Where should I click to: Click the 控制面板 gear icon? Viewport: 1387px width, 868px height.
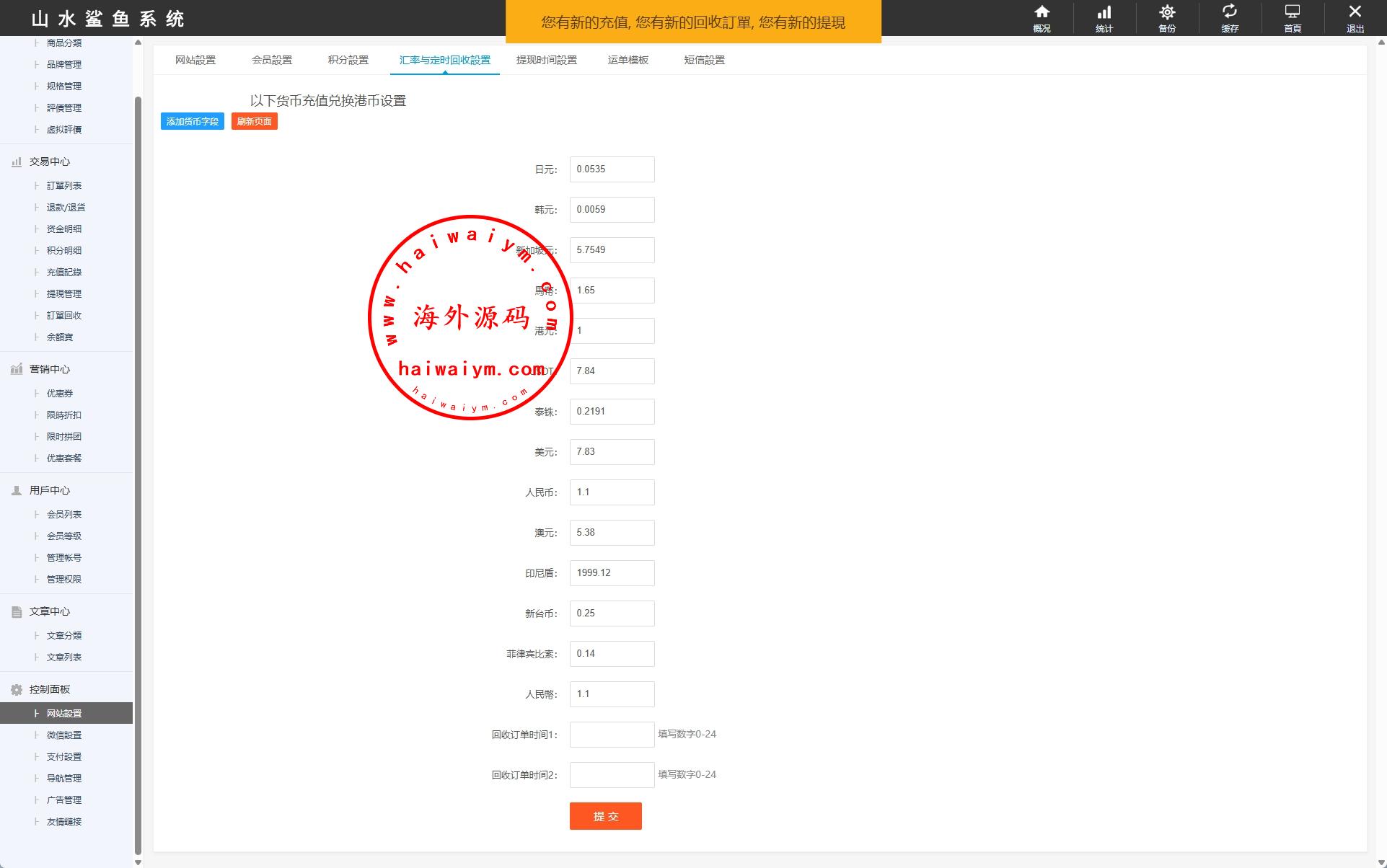point(17,690)
